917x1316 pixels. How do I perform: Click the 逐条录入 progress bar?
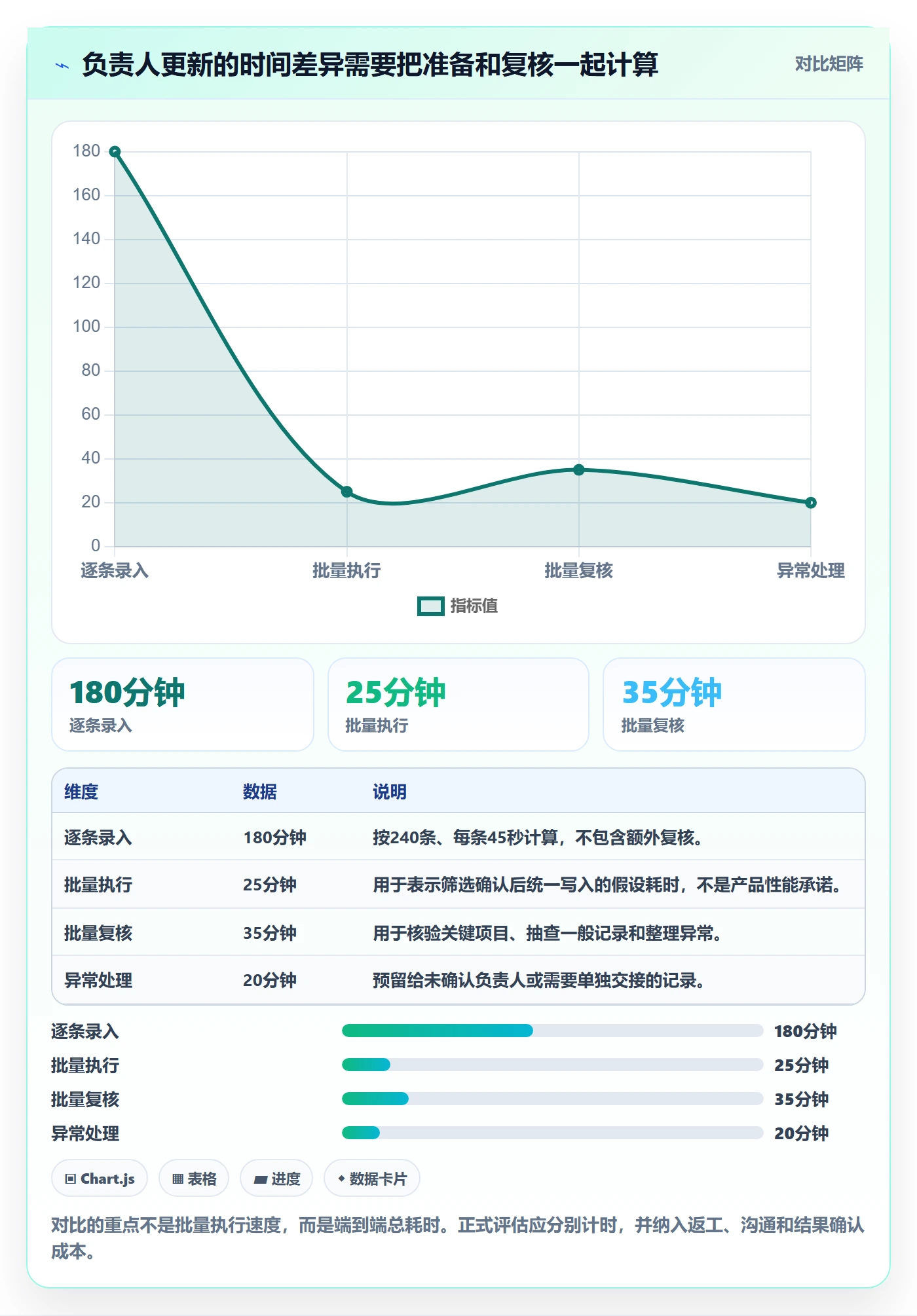click(552, 1031)
